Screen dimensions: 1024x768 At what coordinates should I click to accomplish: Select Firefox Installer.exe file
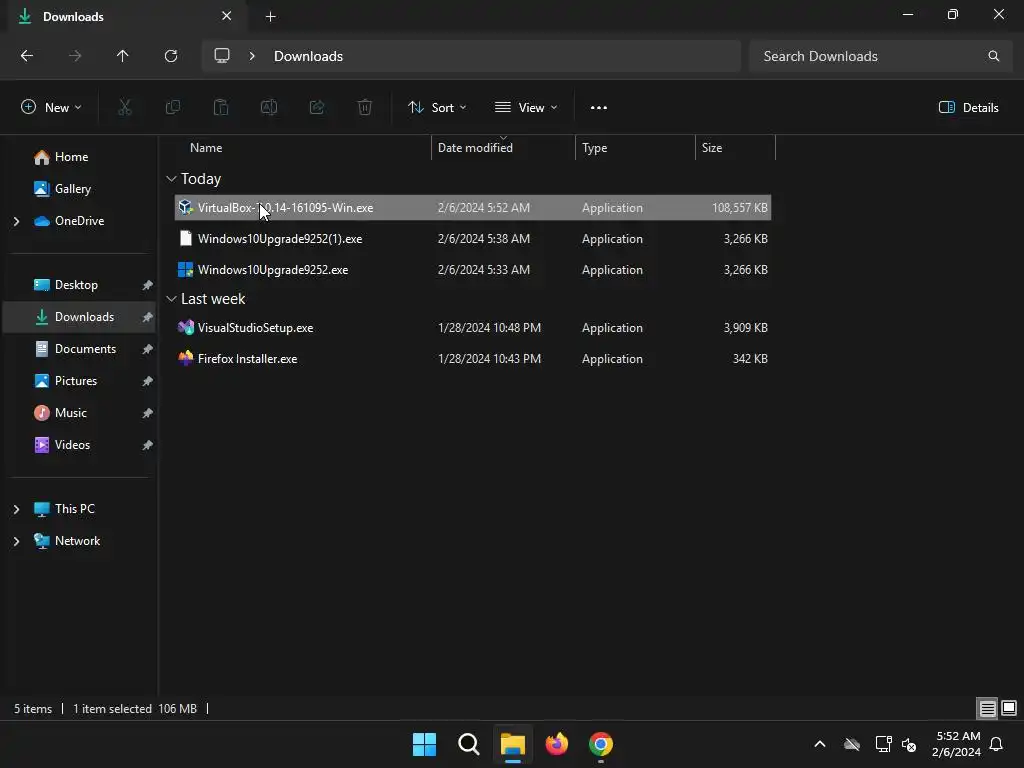coord(473,359)
